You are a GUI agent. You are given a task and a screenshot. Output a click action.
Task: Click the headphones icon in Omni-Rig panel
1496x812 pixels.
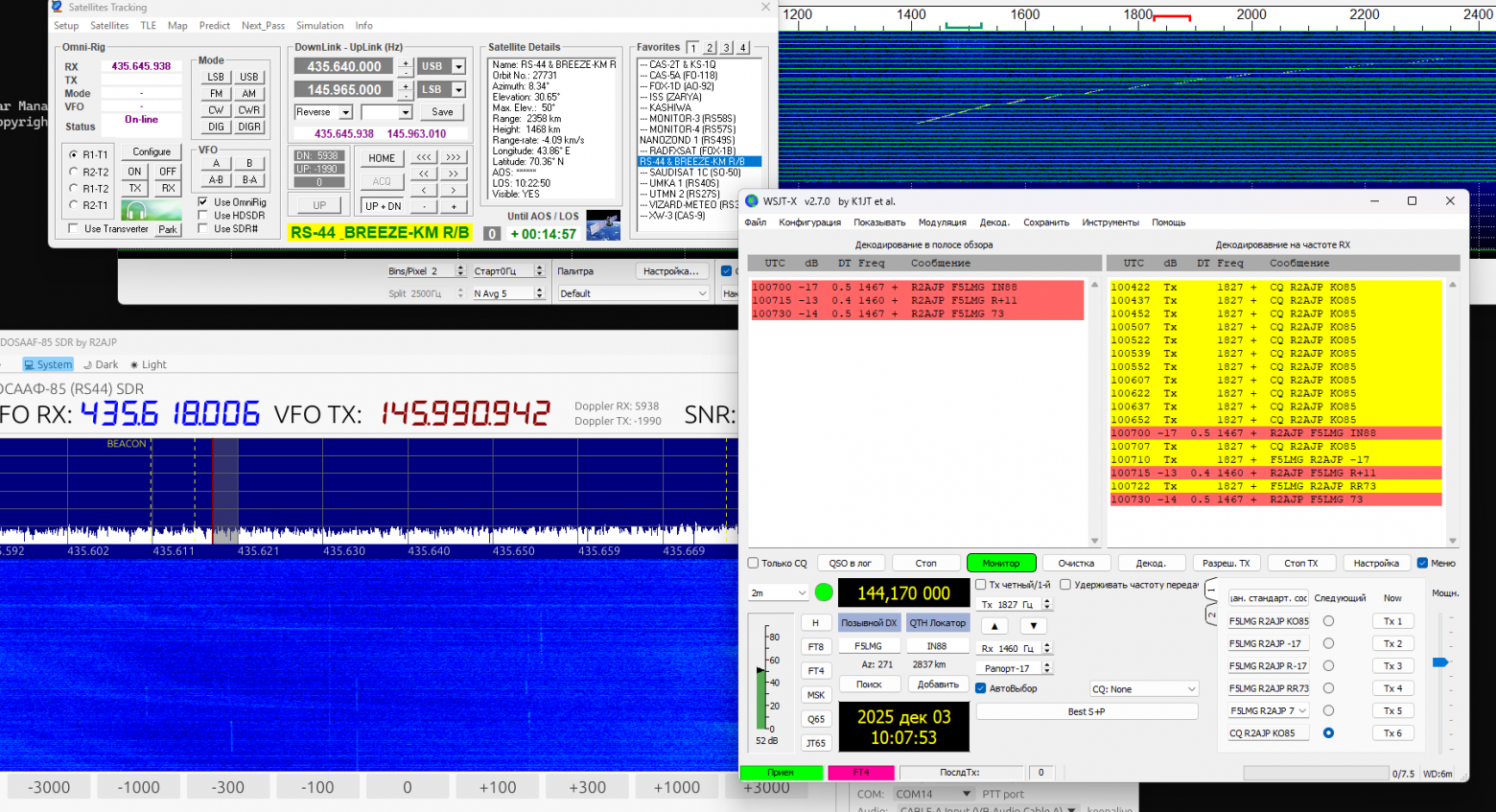pos(135,211)
